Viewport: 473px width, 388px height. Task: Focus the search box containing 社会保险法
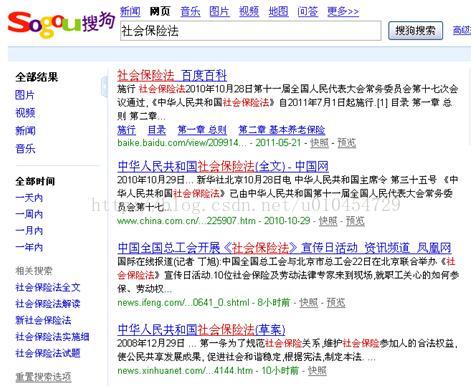tap(250, 31)
